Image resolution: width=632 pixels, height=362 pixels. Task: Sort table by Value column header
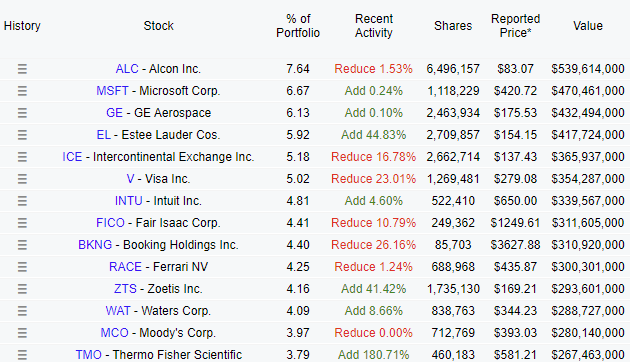tap(588, 26)
